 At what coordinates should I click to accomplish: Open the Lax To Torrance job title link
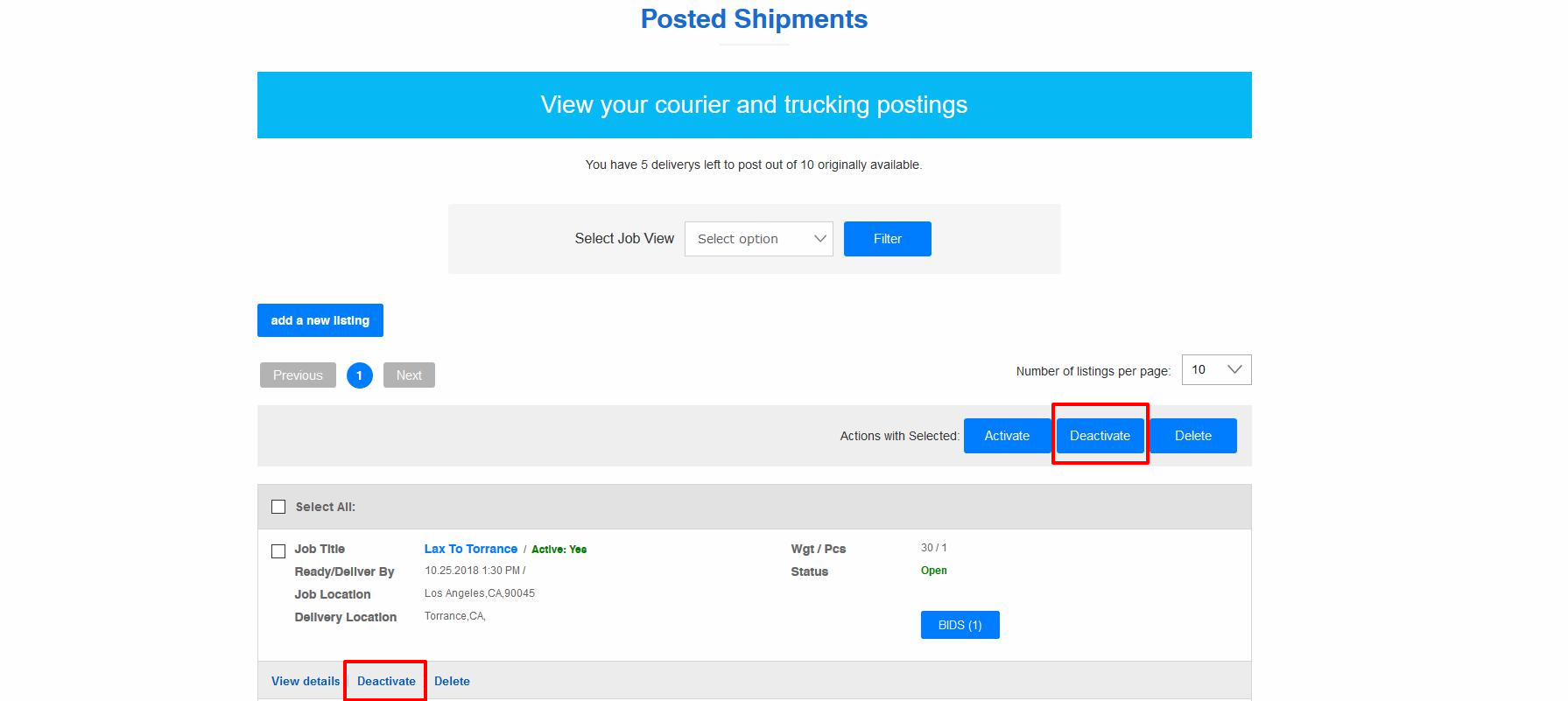point(471,549)
